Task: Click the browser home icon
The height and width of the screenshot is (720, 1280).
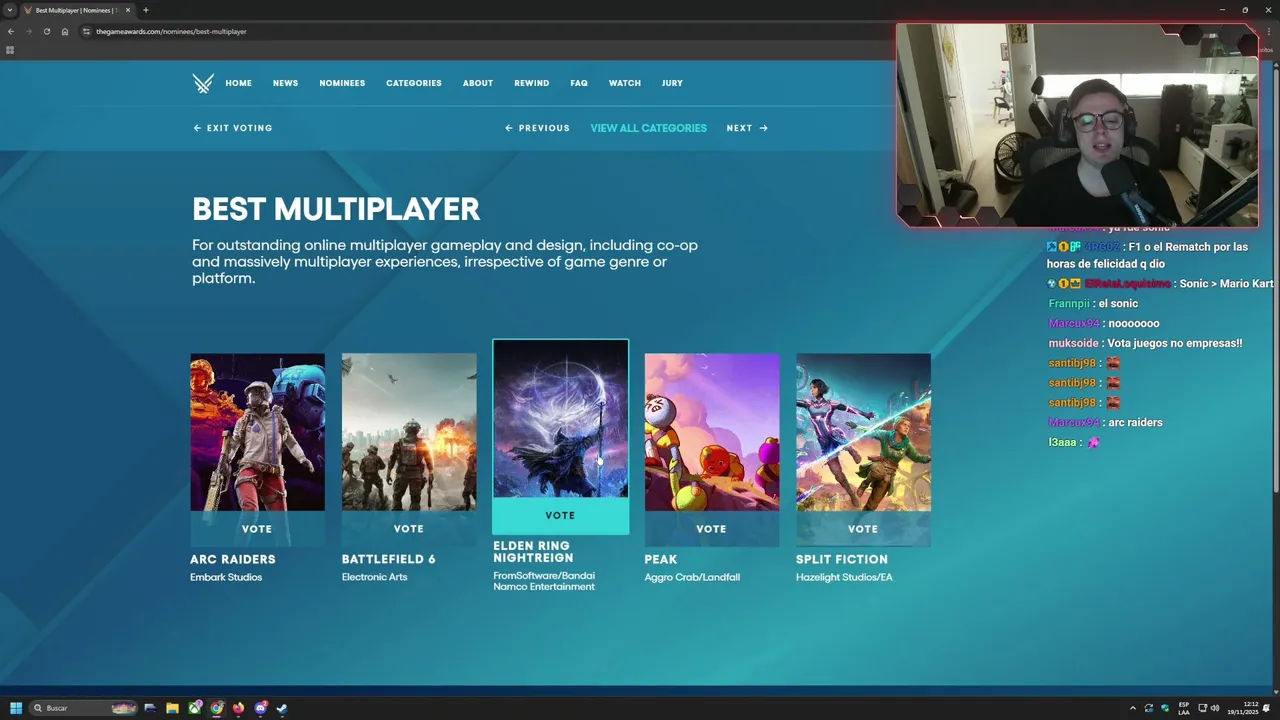Action: [65, 31]
